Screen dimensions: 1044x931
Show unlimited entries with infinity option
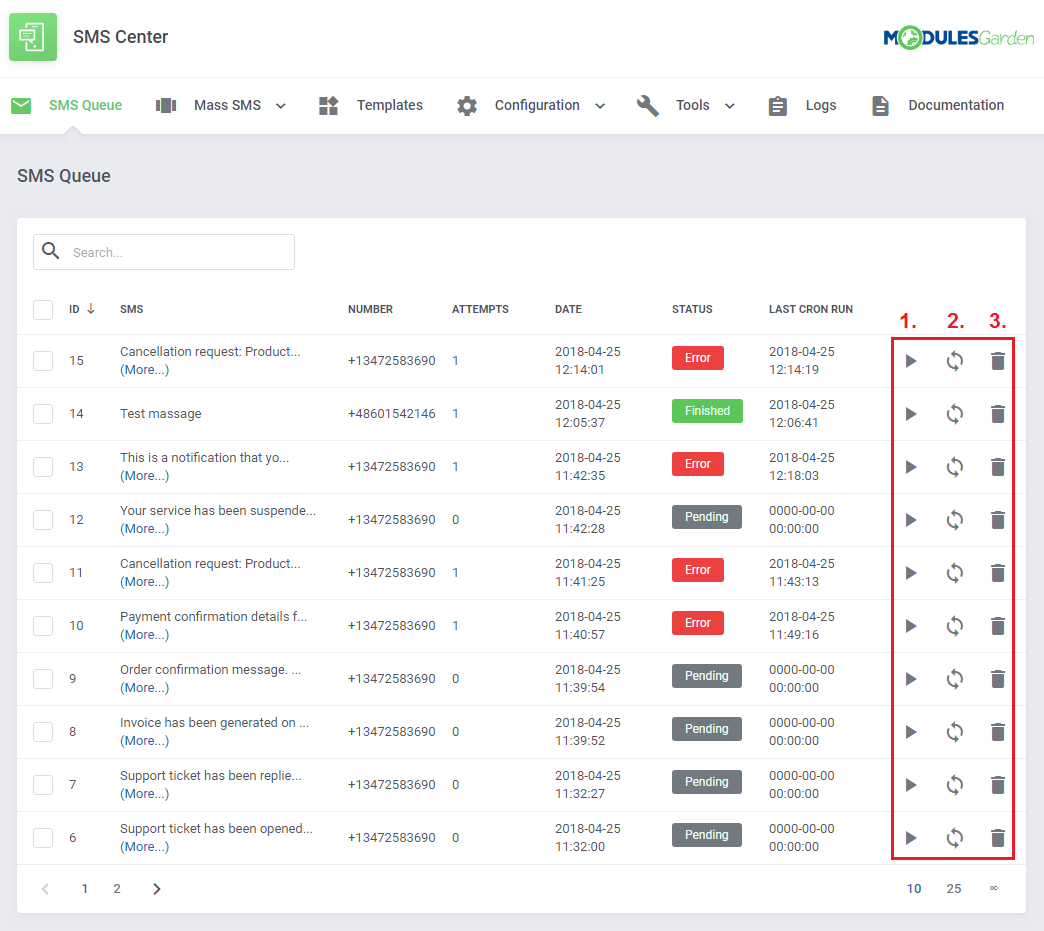(x=993, y=888)
